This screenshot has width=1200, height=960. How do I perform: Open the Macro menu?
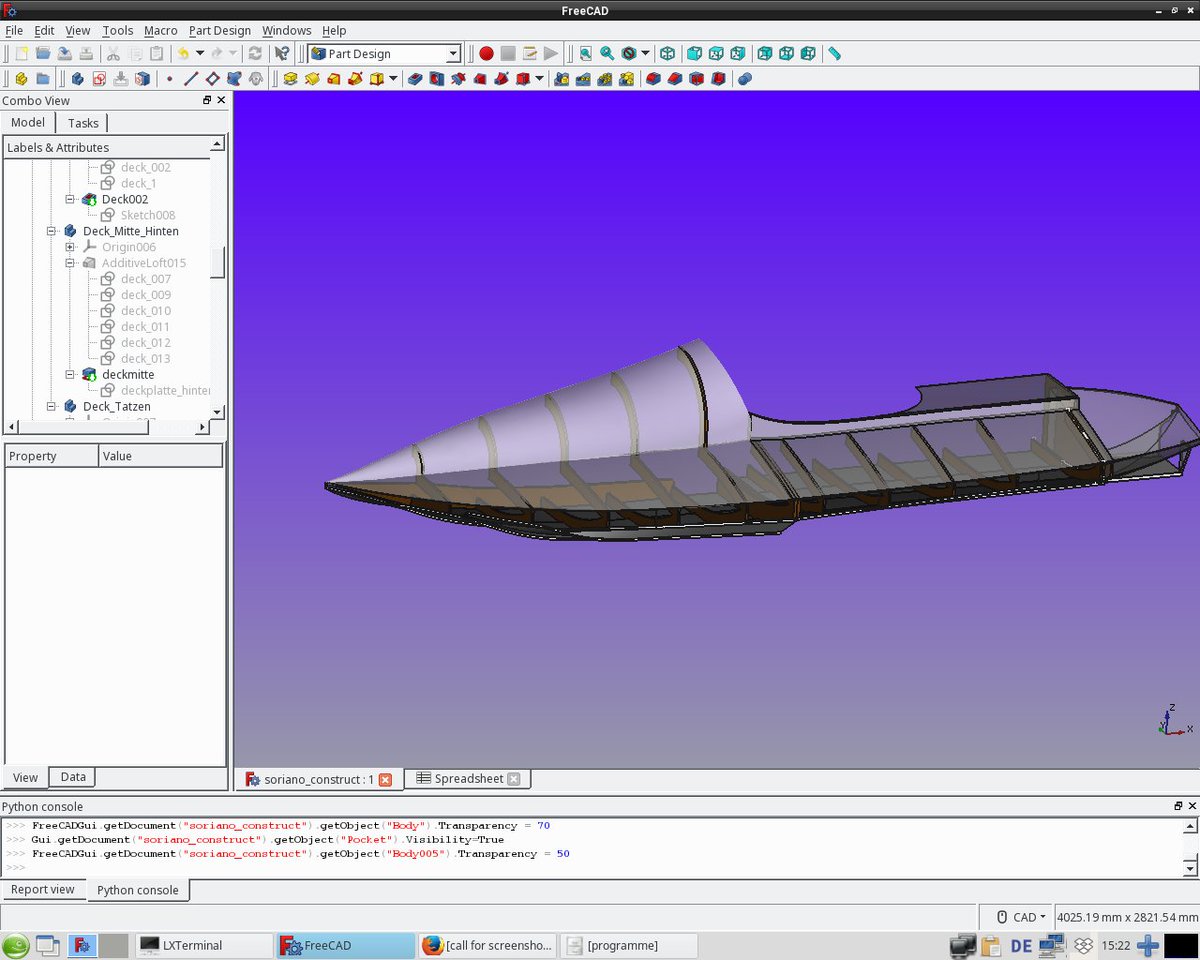tap(161, 31)
